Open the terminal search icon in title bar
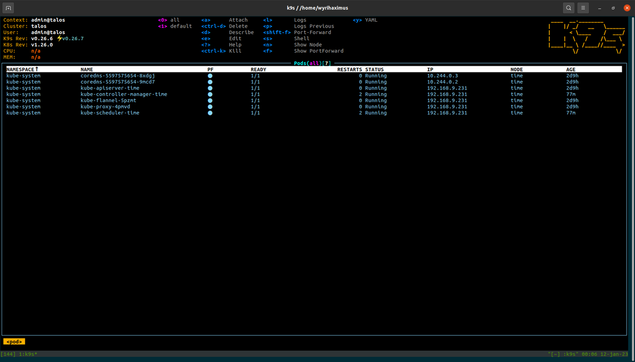 569,8
